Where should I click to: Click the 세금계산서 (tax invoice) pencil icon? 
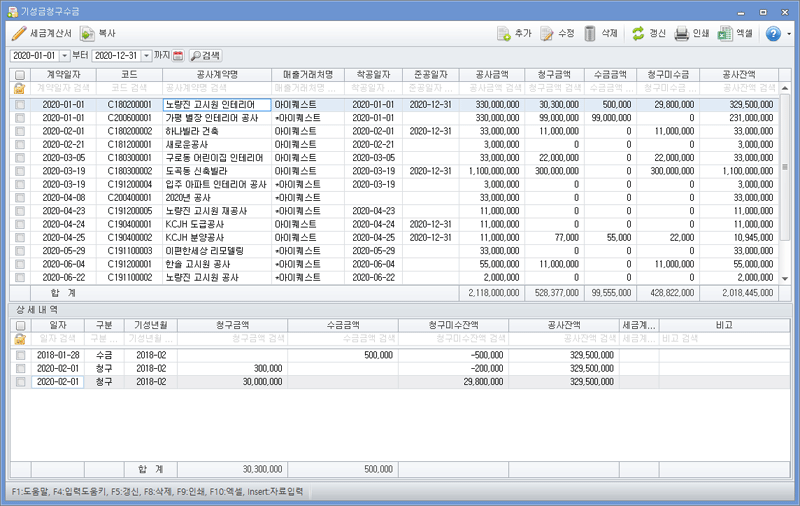coord(18,33)
